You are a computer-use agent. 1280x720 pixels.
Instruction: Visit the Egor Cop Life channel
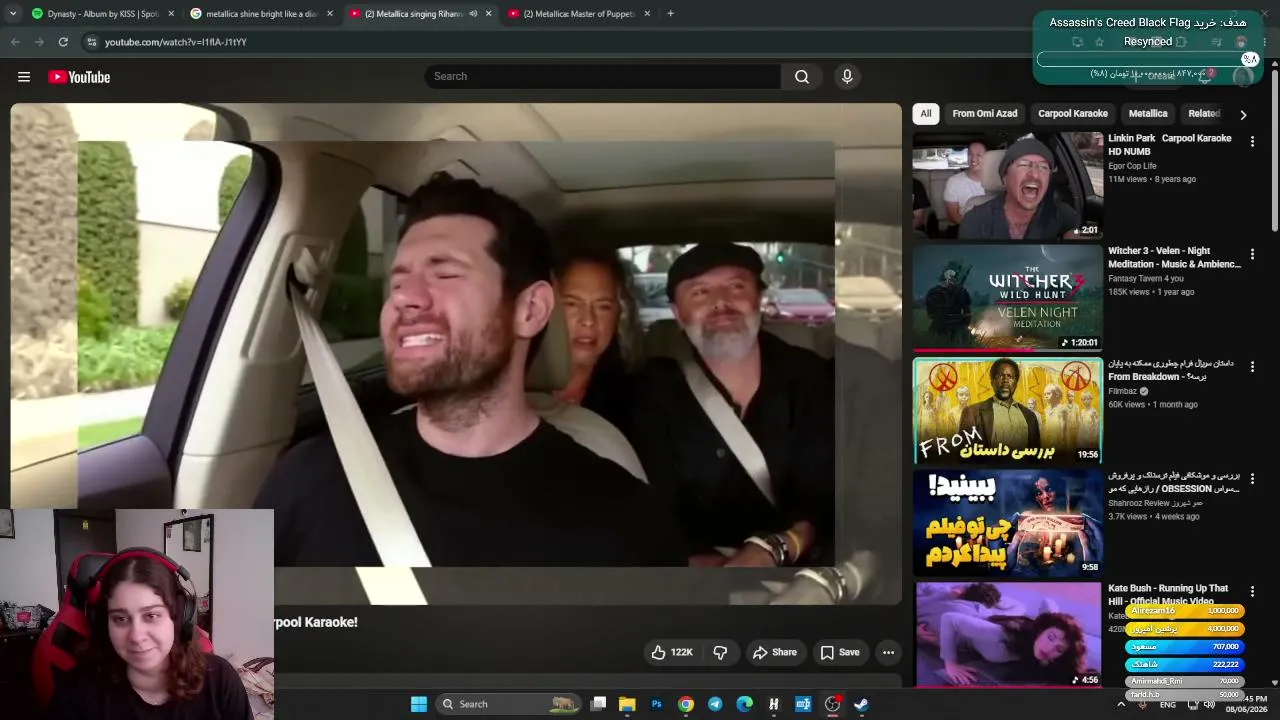tap(1132, 166)
